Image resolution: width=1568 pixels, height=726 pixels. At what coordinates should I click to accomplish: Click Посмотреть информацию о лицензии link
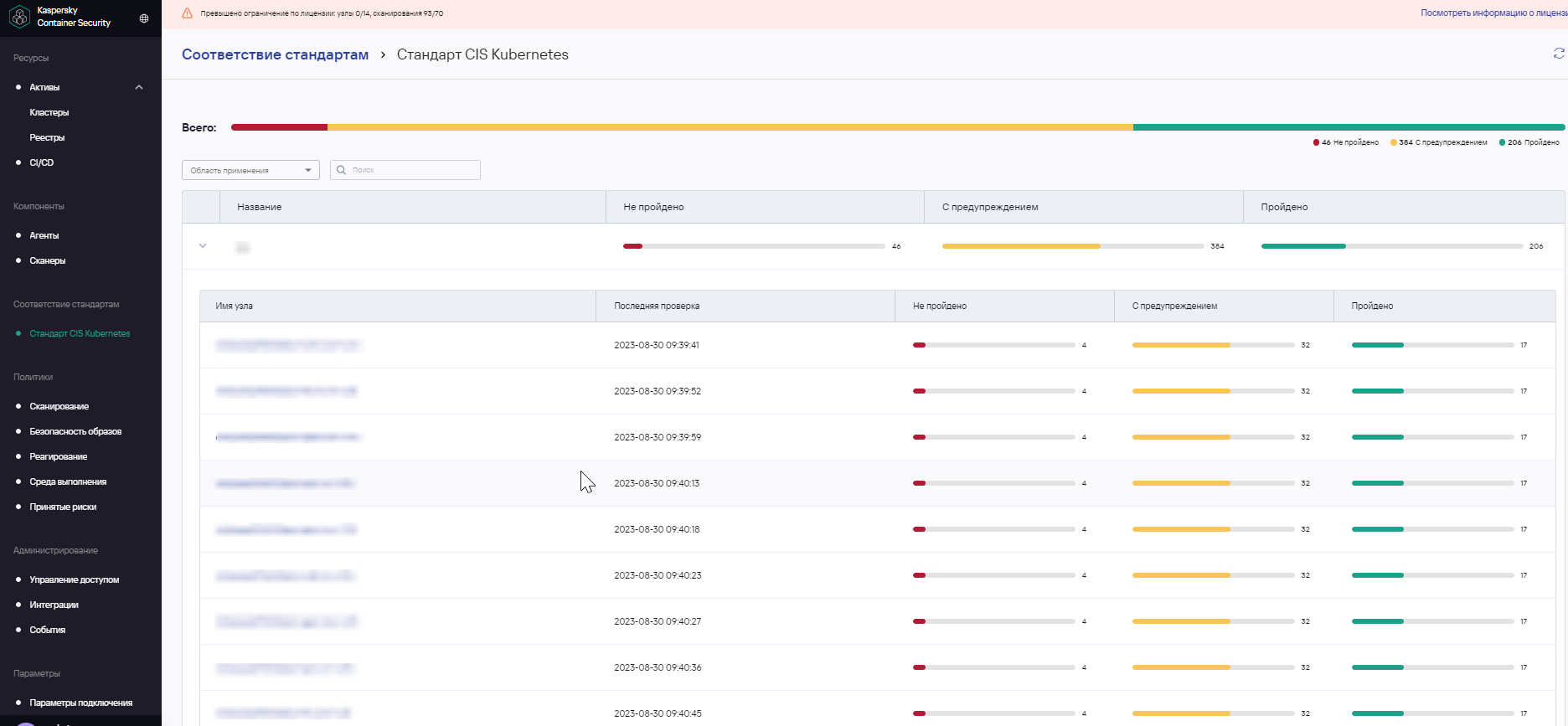1493,13
